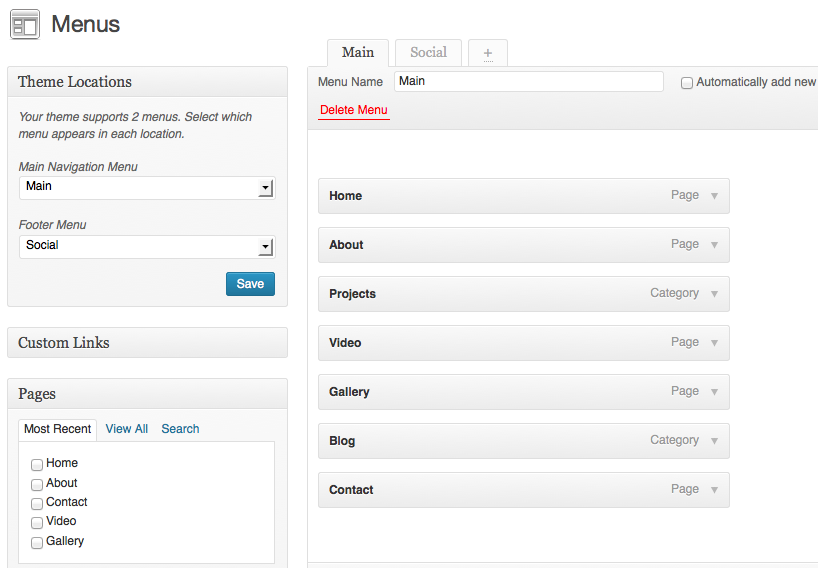Image resolution: width=818 pixels, height=568 pixels.
Task: Expand the Contact menu item arrow
Action: coord(714,490)
